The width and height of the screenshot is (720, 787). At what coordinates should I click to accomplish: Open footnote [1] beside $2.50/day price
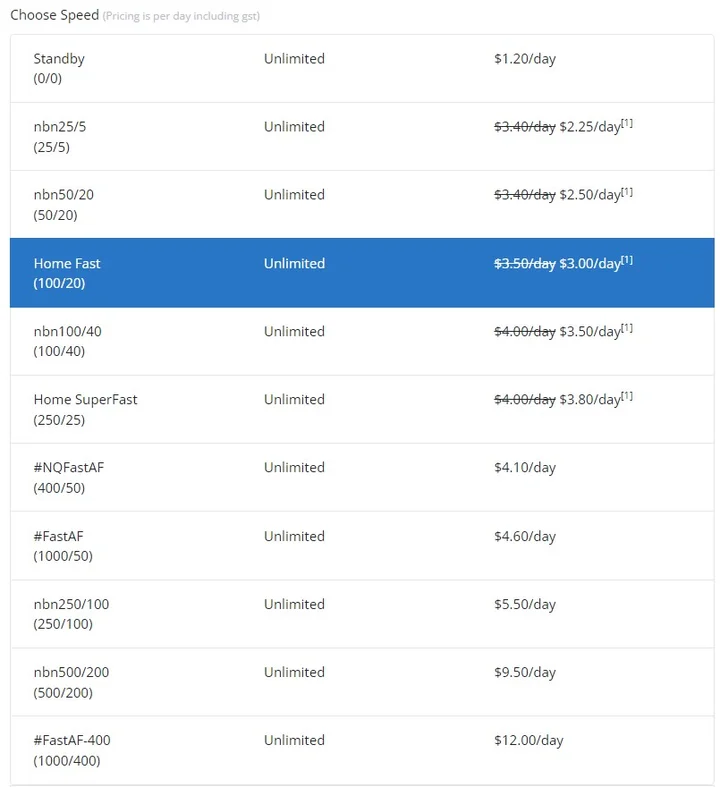(x=627, y=191)
